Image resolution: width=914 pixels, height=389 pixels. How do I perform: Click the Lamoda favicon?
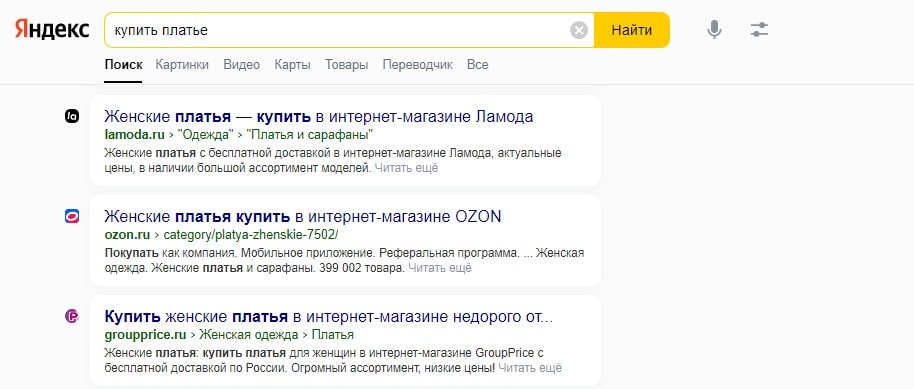(72, 117)
